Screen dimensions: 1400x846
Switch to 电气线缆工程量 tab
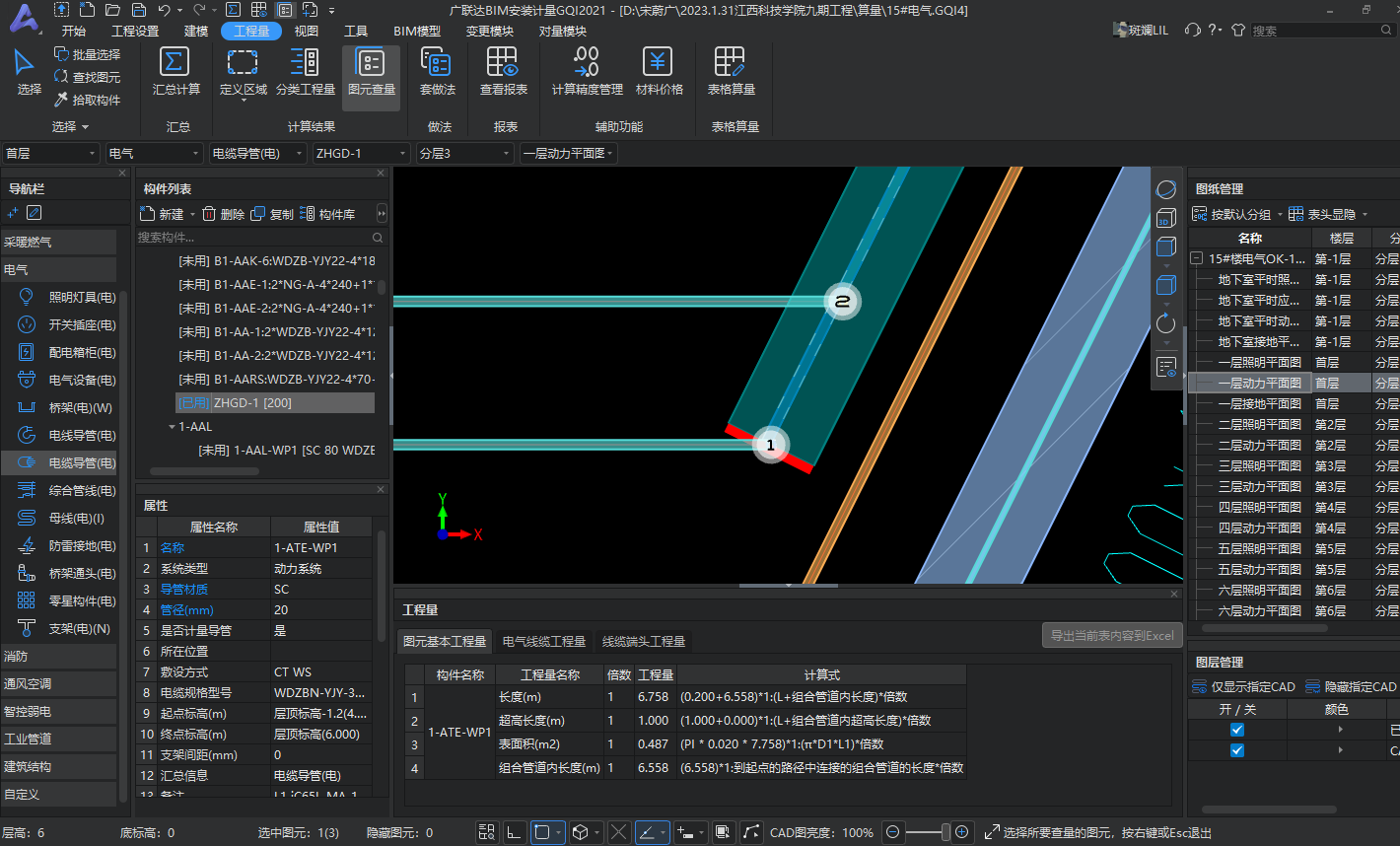(x=544, y=641)
